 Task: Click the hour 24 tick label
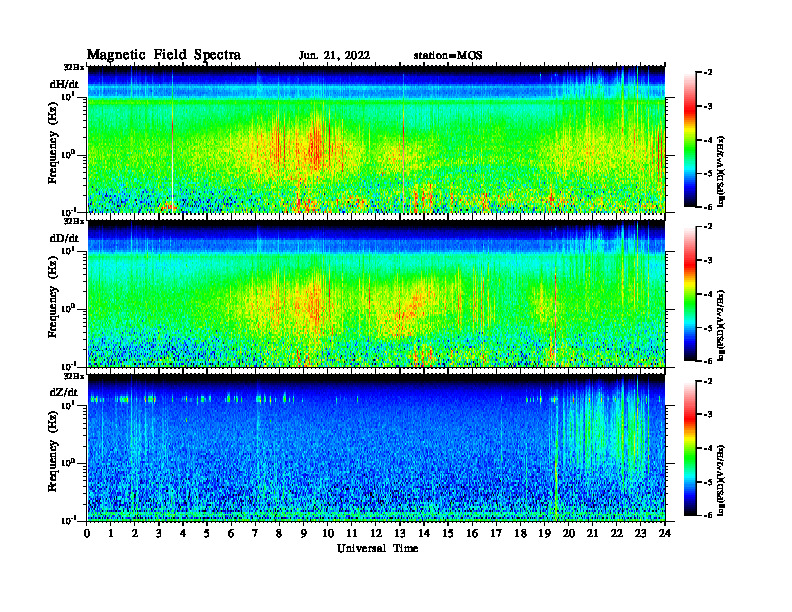(665, 533)
